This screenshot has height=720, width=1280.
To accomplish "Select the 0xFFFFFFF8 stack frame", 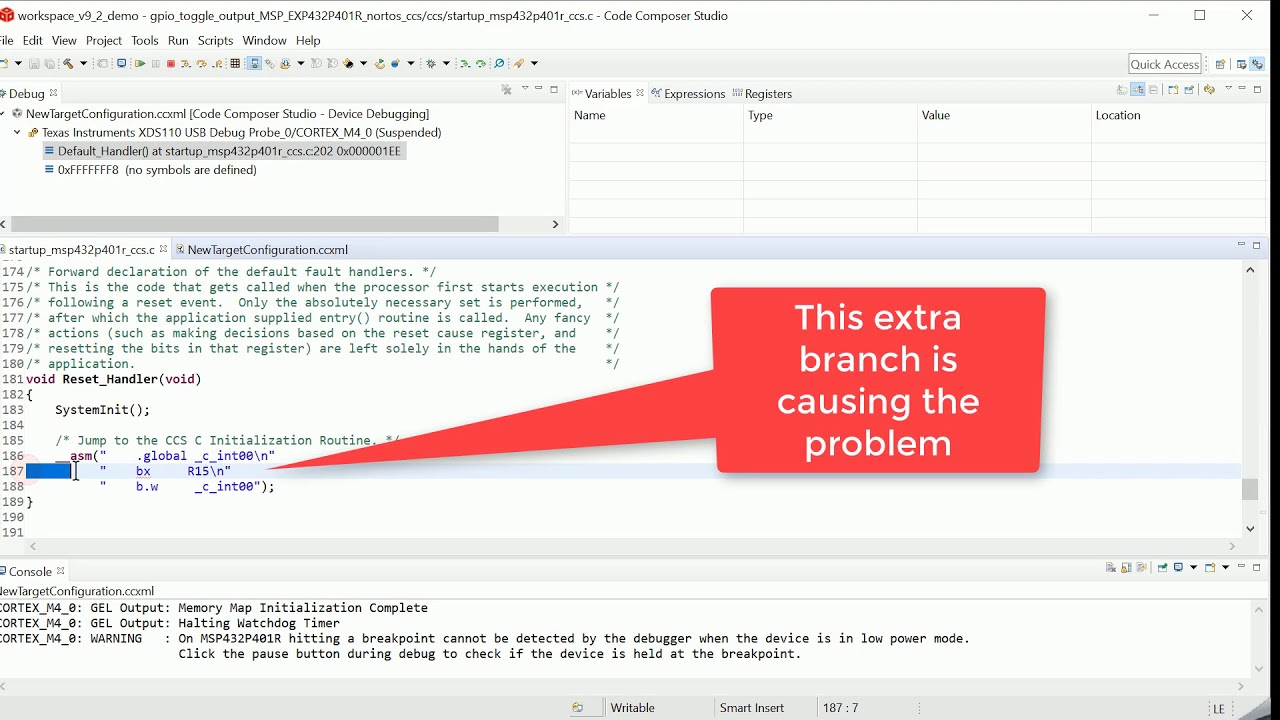I will click(150, 170).
